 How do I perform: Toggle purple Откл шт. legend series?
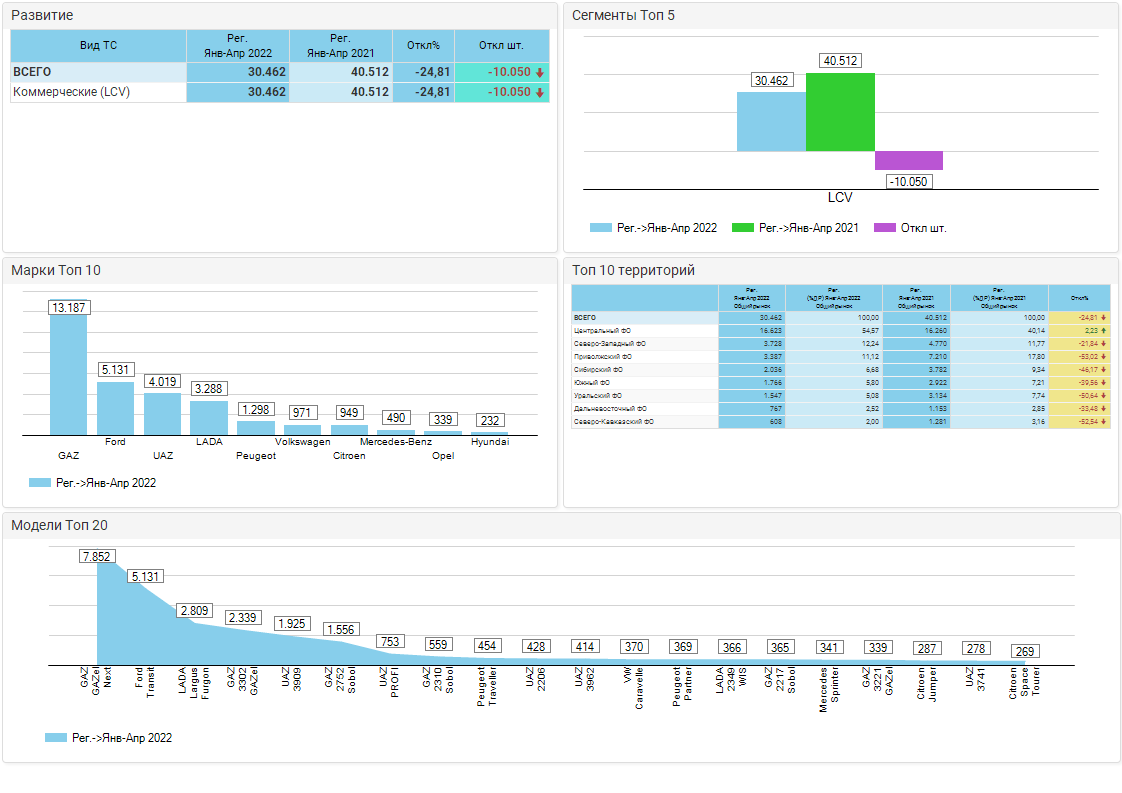(x=909, y=228)
